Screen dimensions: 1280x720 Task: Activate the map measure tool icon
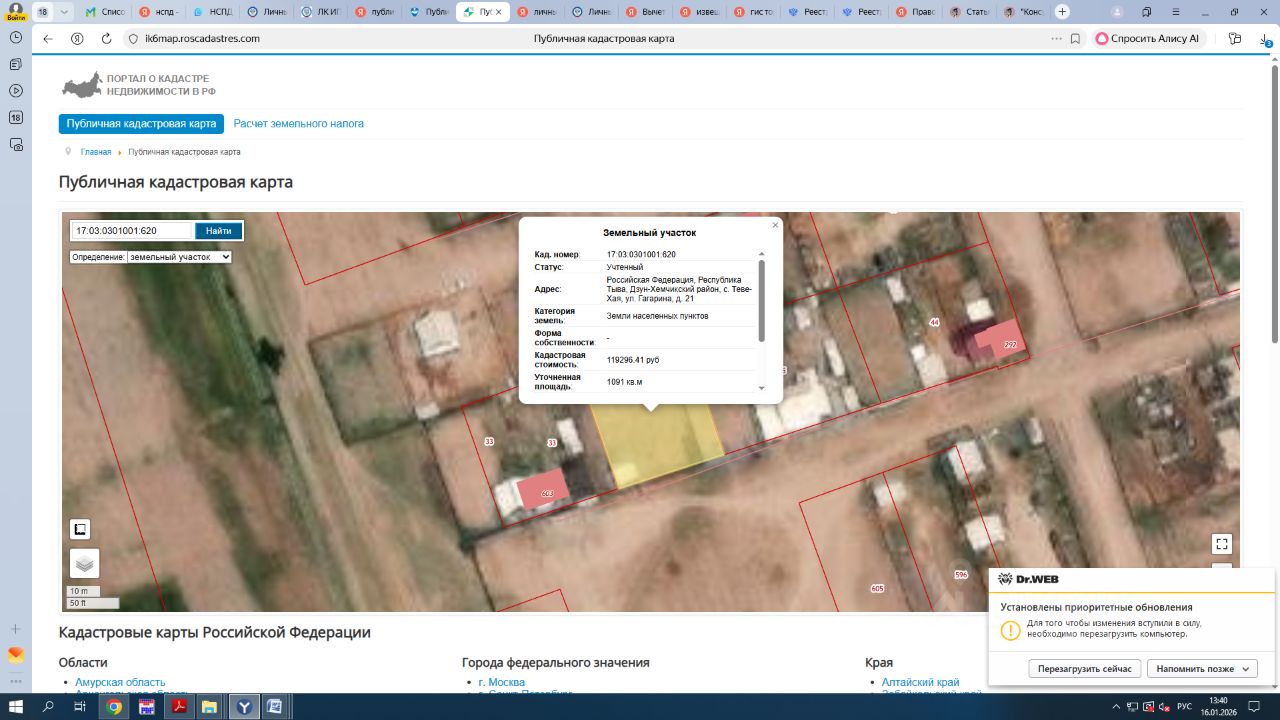click(80, 529)
